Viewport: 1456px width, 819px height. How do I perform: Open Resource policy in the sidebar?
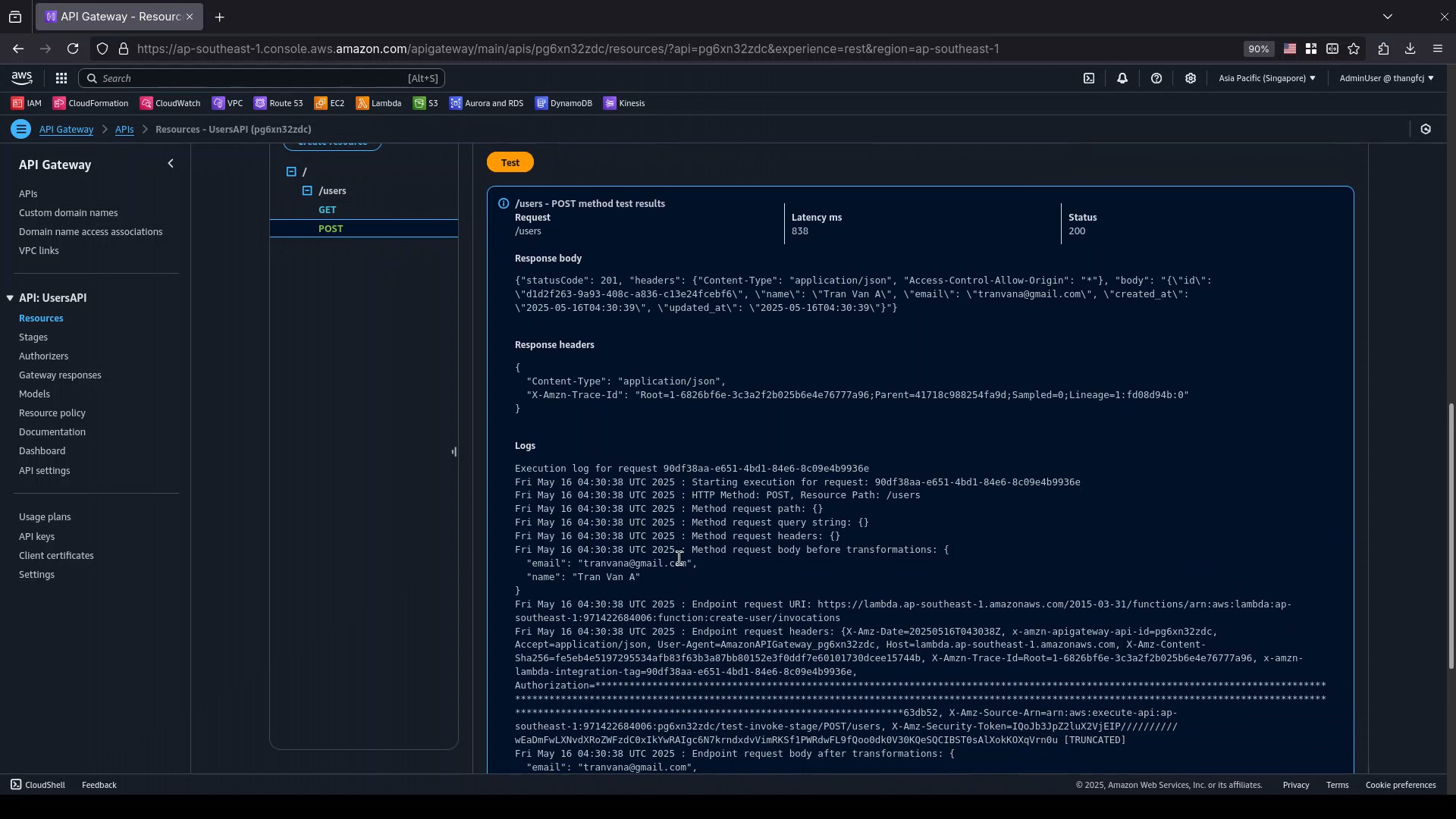coord(52,413)
